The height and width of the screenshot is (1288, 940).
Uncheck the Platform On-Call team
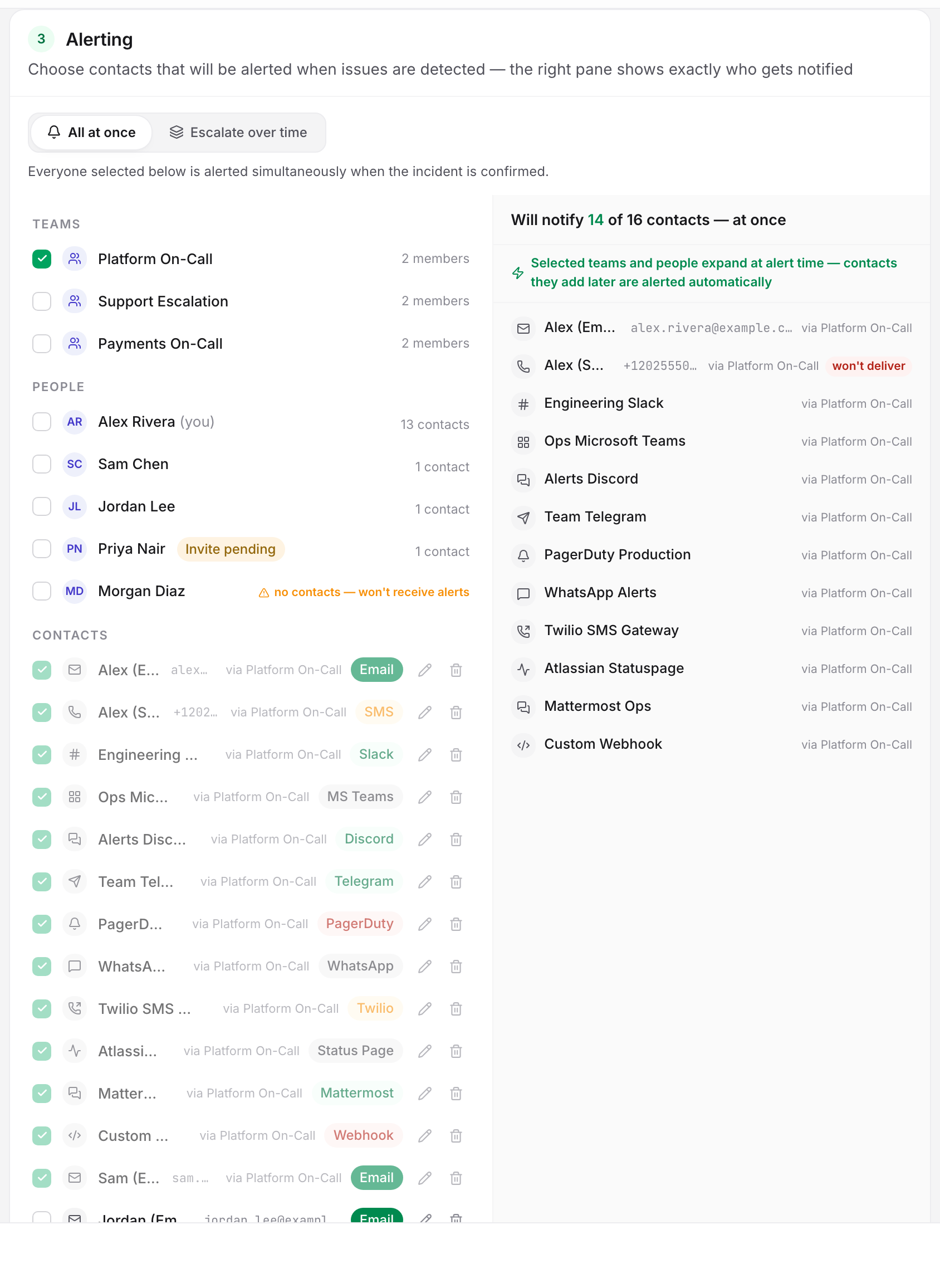pyautogui.click(x=42, y=259)
